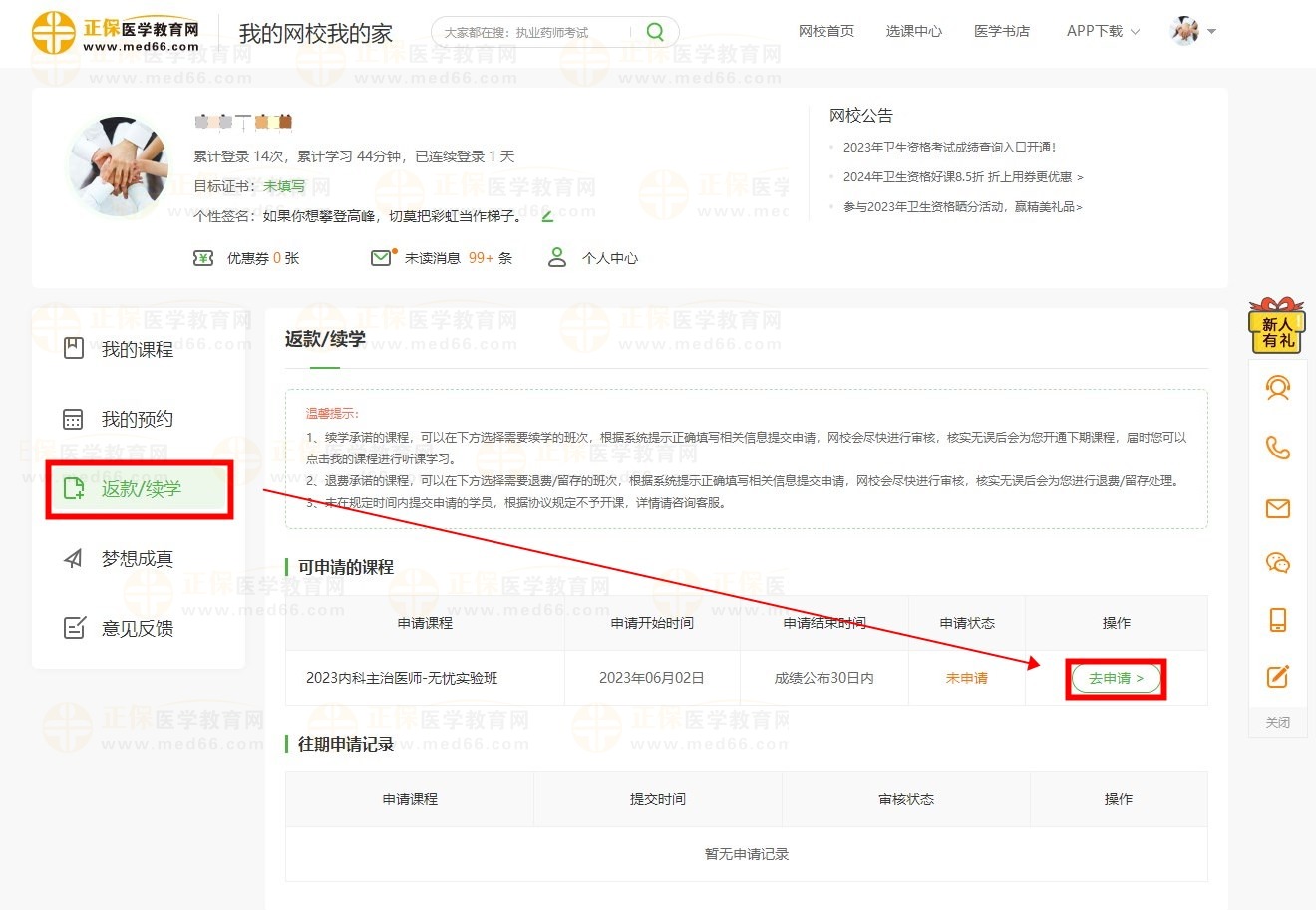Open the headset customer-service icon
This screenshot has height=910, width=1316.
click(1277, 388)
